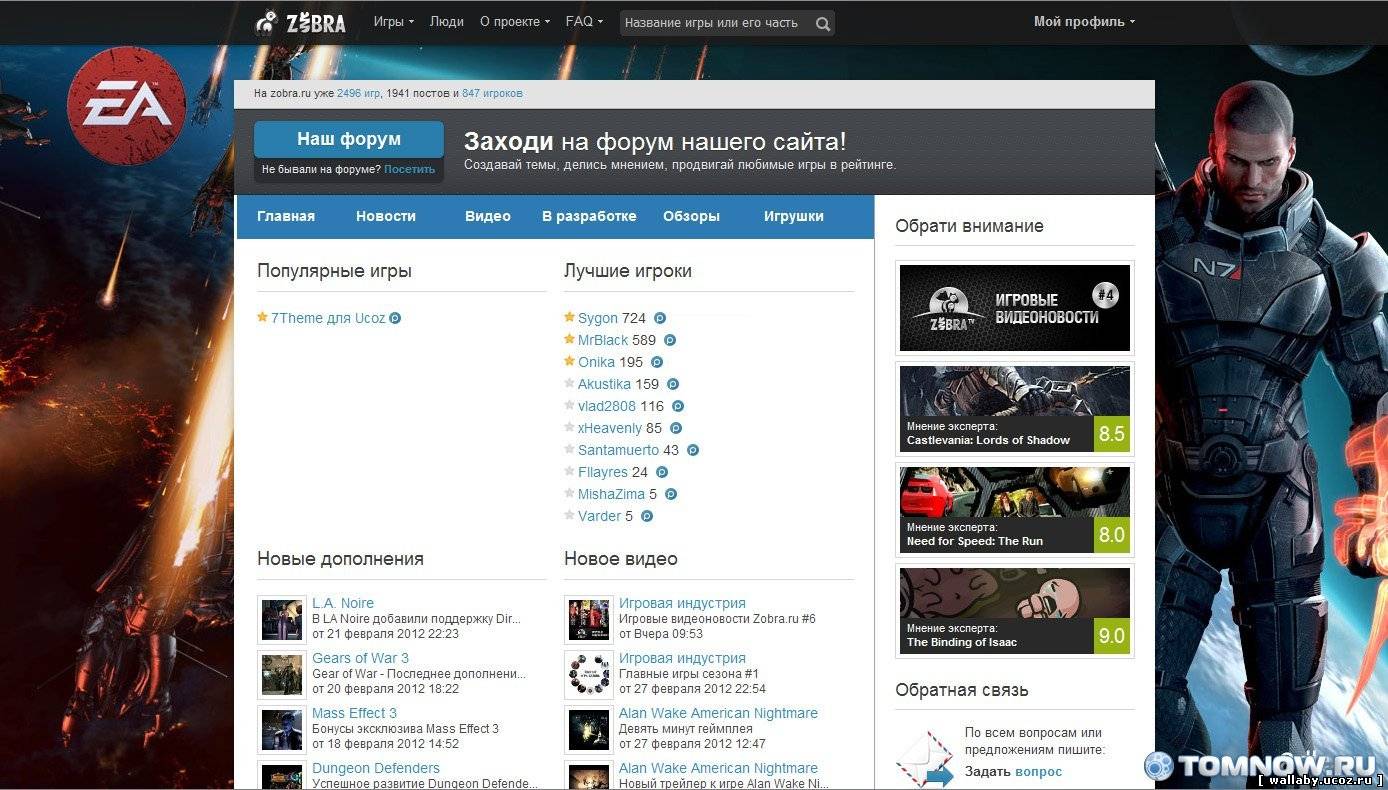The image size is (1388, 790).
Task: Click the round icon next to Santamuerto 43
Action: [x=693, y=450]
